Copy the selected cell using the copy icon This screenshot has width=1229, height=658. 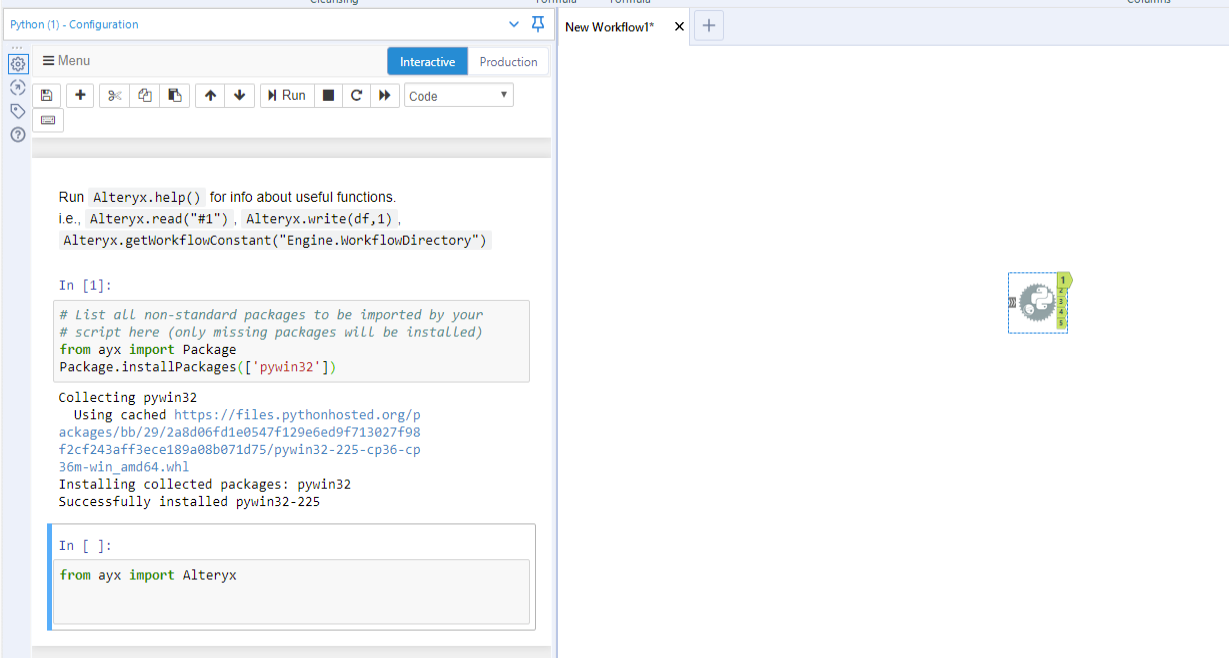click(x=144, y=95)
